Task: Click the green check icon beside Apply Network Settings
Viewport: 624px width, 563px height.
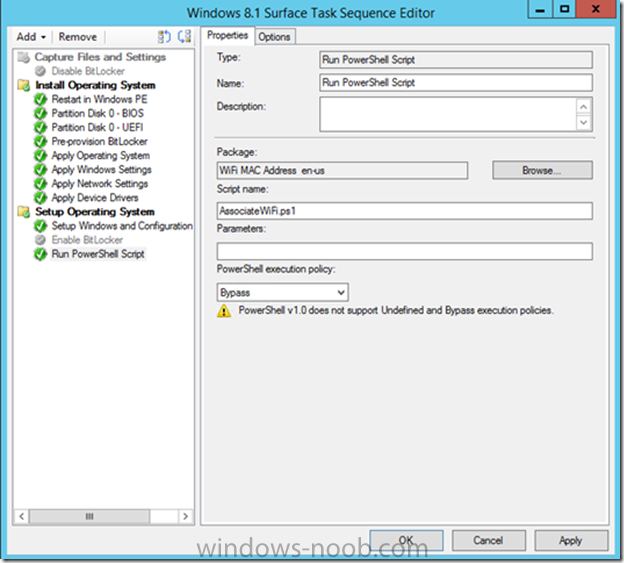Action: (x=40, y=184)
